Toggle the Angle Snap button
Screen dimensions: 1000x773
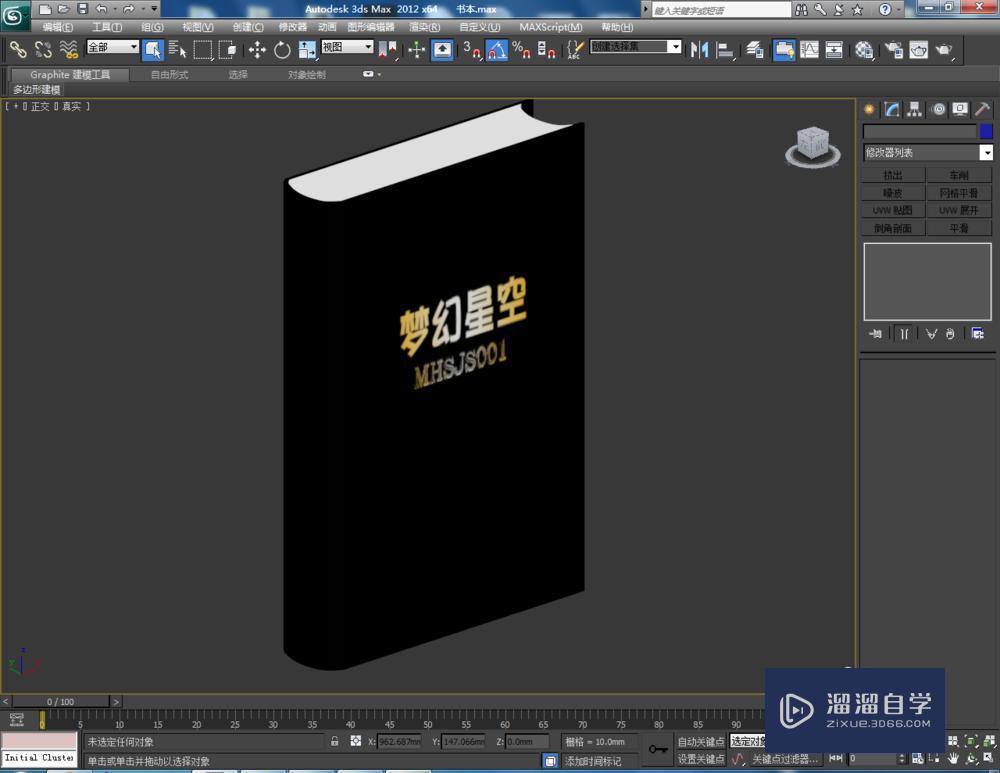pos(497,49)
